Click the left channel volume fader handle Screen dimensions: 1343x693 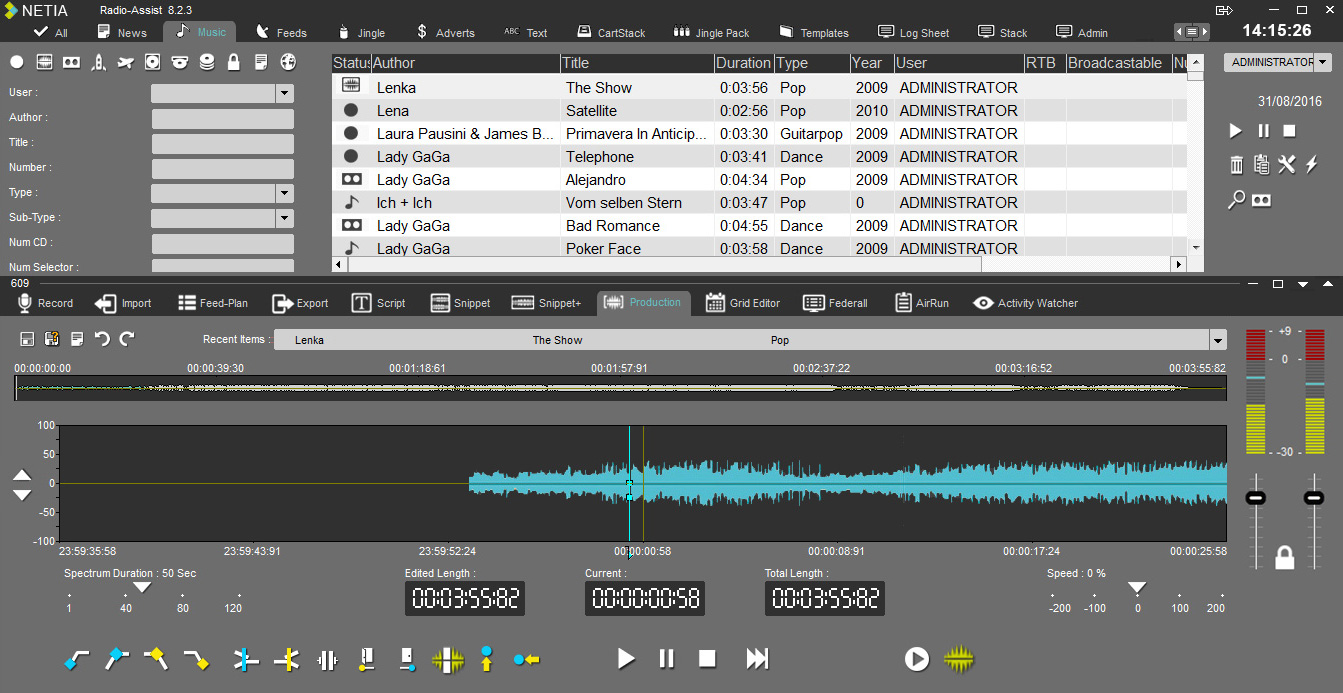coord(1256,497)
